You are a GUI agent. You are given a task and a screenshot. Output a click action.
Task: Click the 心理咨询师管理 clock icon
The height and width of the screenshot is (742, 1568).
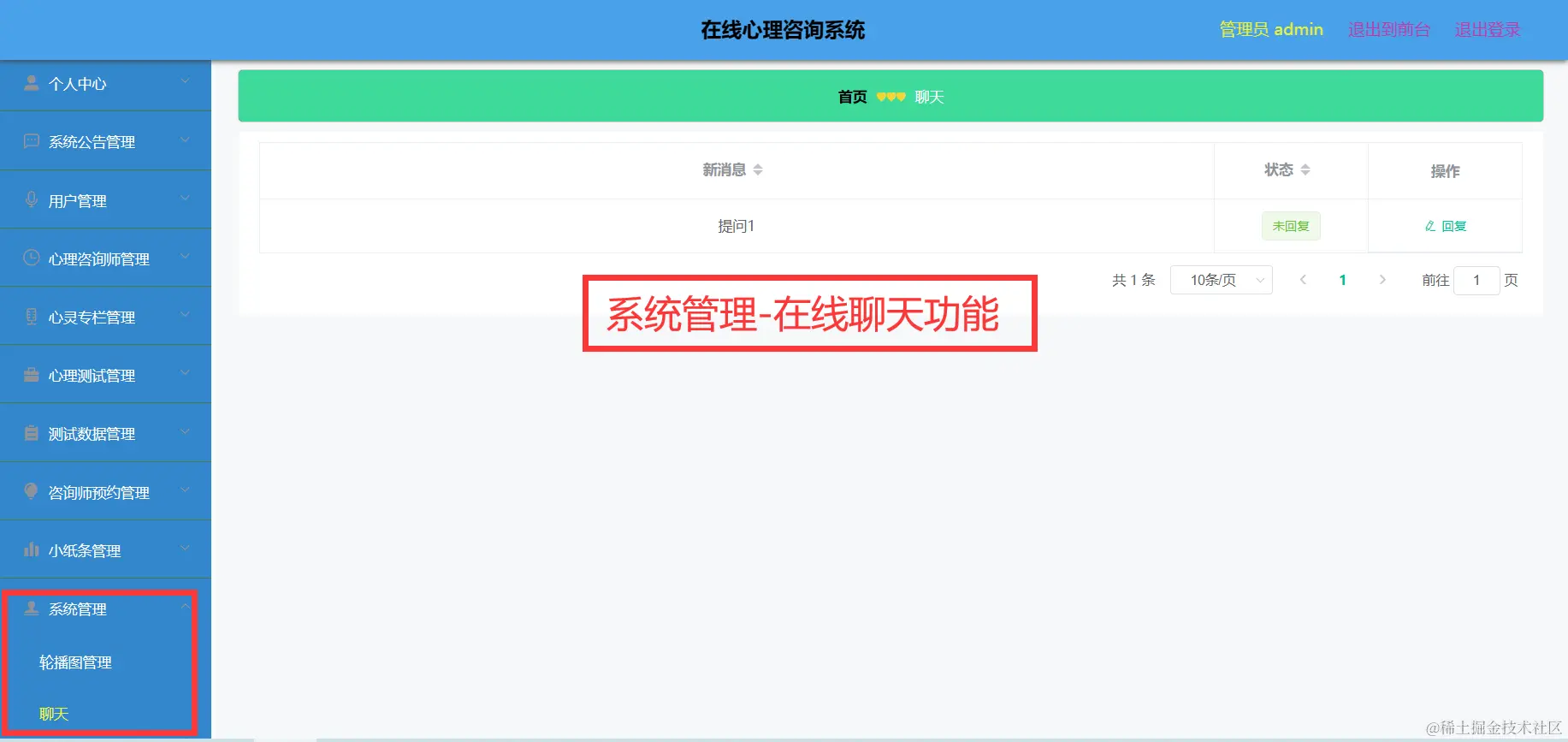coord(32,258)
